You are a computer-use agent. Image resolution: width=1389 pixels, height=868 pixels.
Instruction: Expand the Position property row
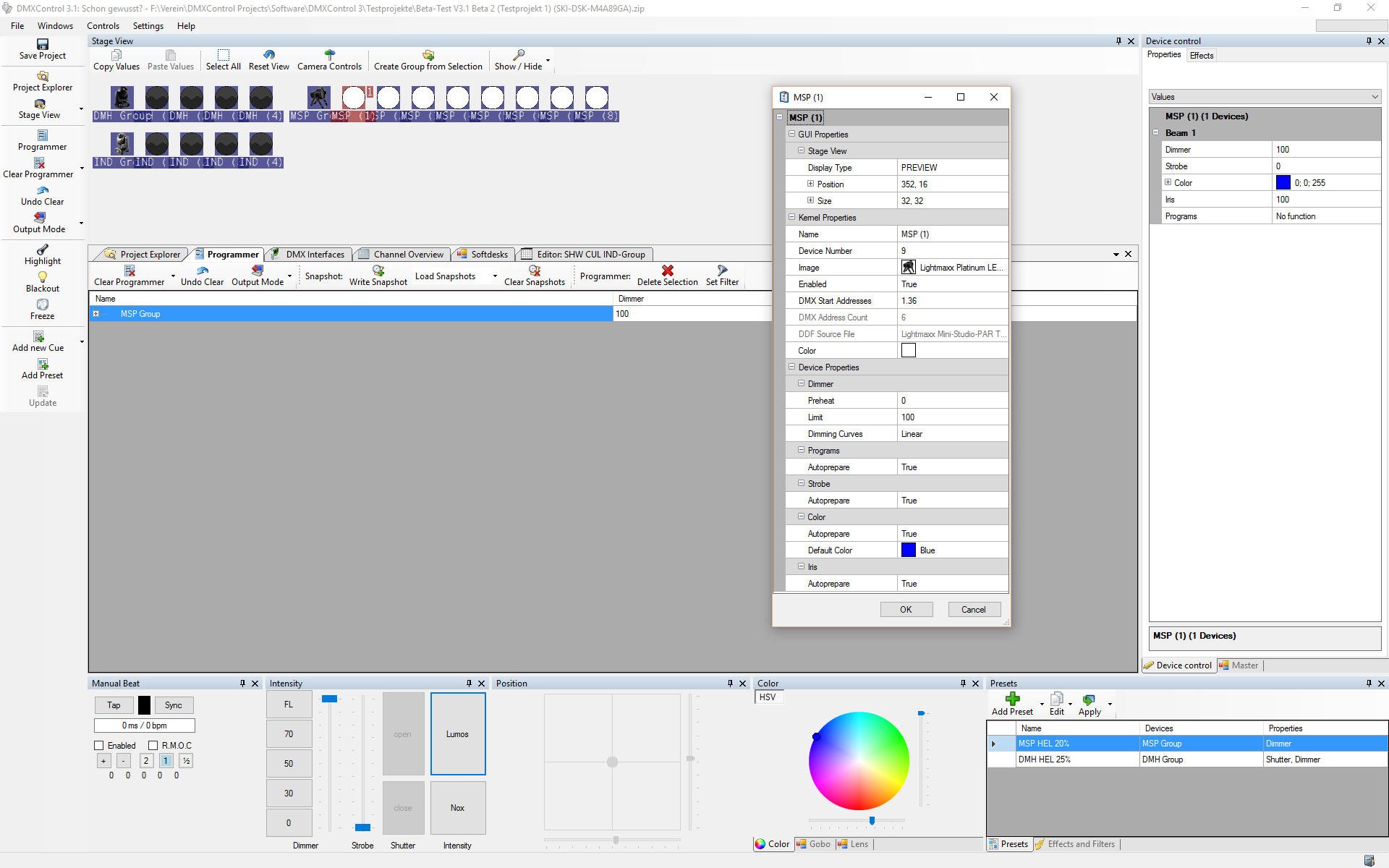(810, 184)
